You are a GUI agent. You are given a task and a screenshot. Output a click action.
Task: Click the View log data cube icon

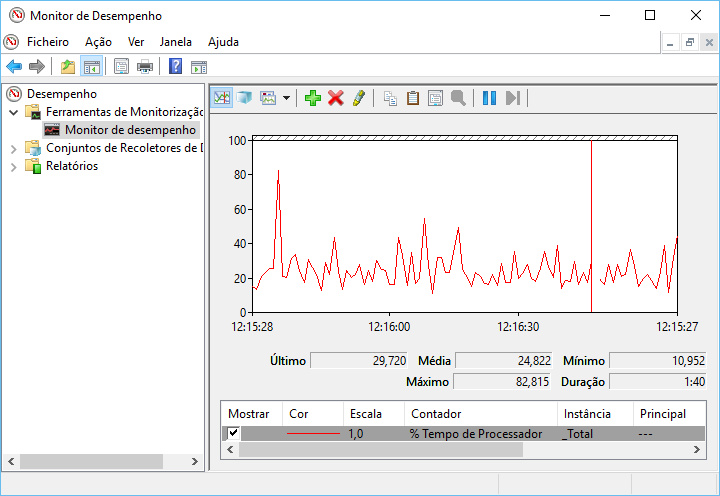(x=244, y=97)
